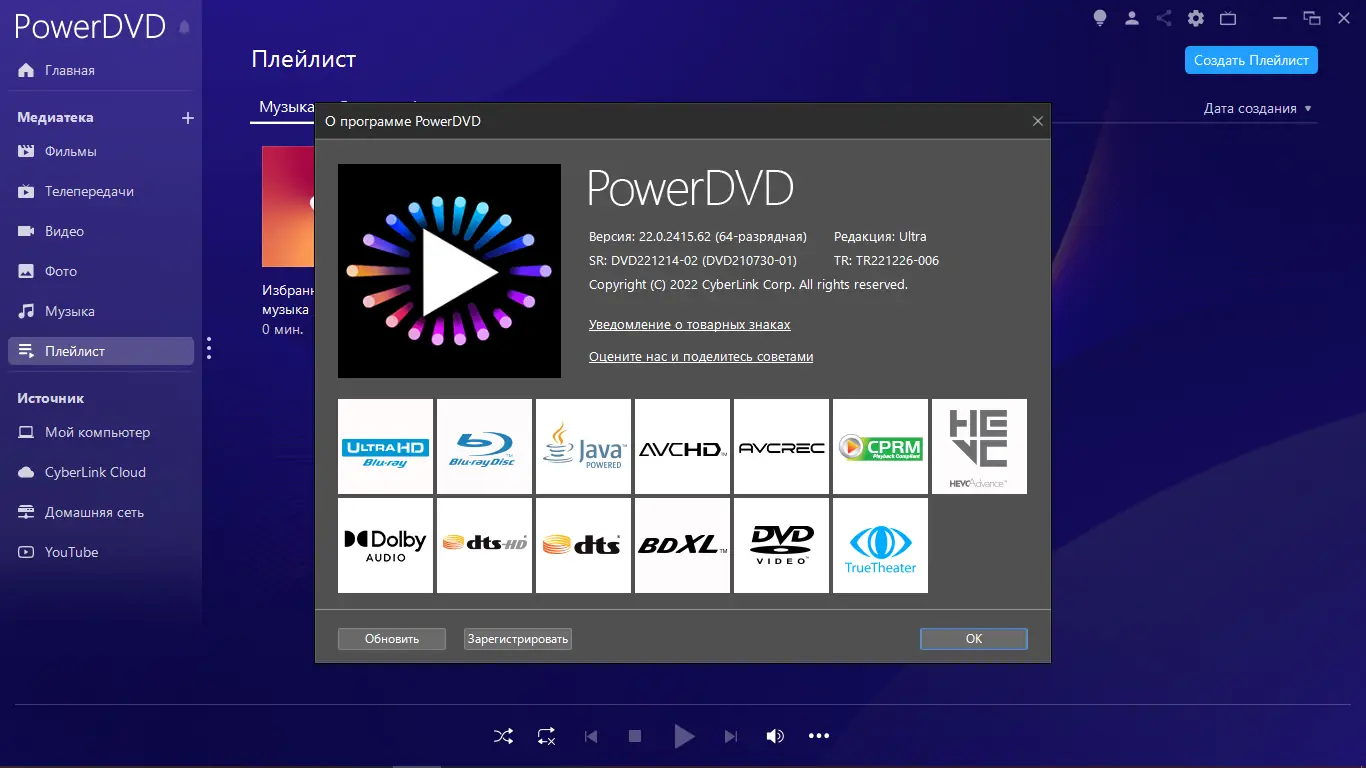Open the lightbulb tips icon
This screenshot has width=1366, height=768.
tap(1100, 18)
